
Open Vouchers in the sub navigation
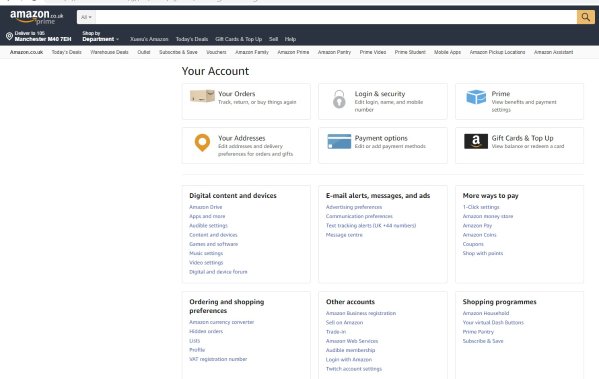coord(216,52)
